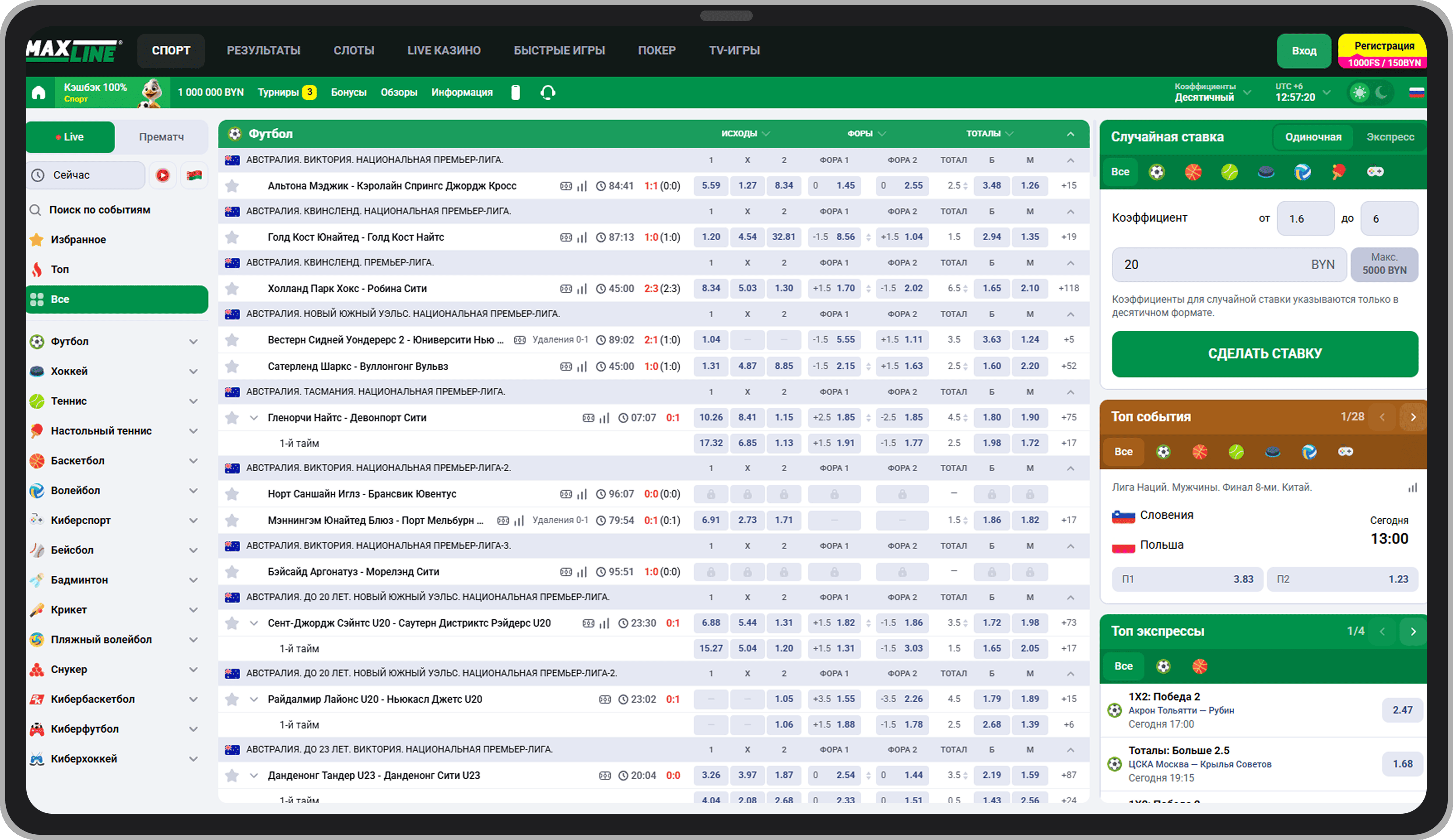Click the stake amount 20 BYN field
1453x840 pixels.
(1229, 265)
